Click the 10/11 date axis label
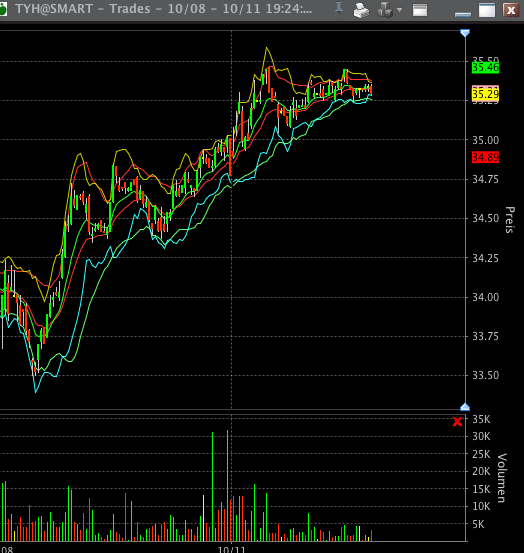The height and width of the screenshot is (553, 524). pyautogui.click(x=231, y=549)
